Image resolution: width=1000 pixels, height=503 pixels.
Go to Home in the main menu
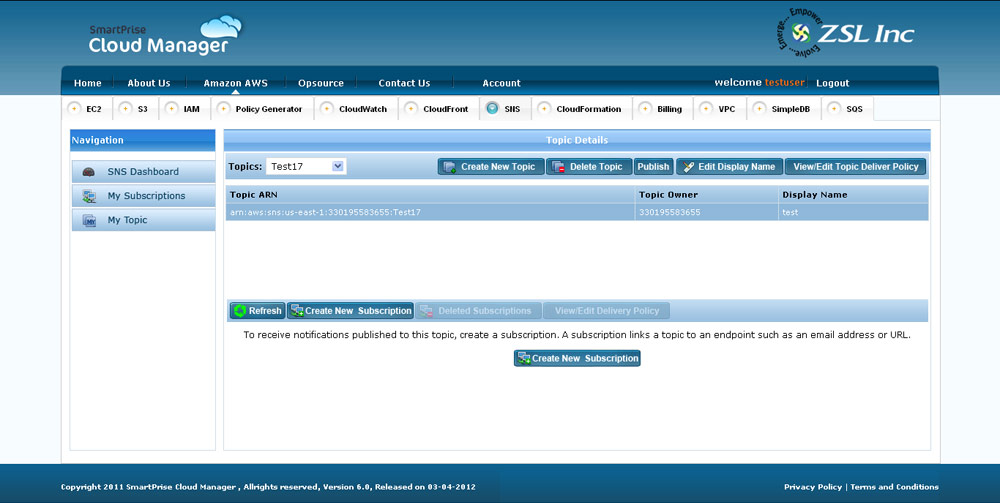pos(87,83)
